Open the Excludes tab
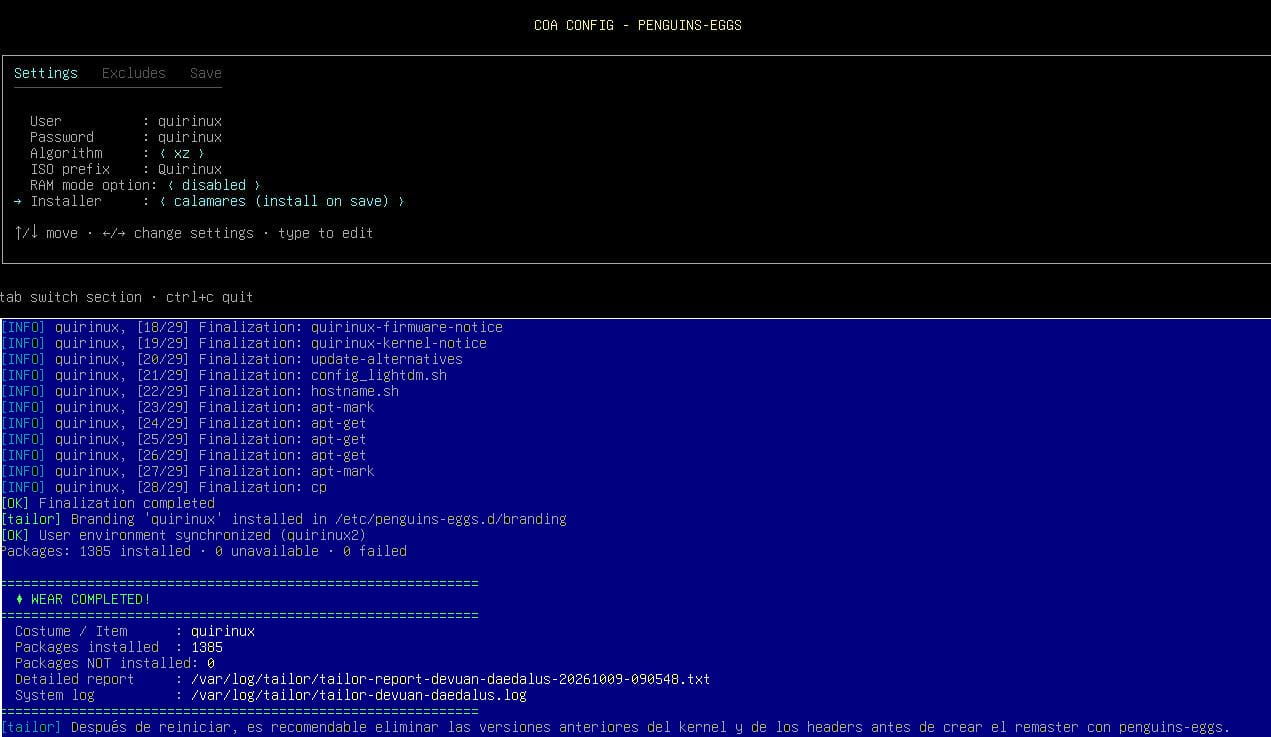The width and height of the screenshot is (1271, 737). [x=134, y=73]
